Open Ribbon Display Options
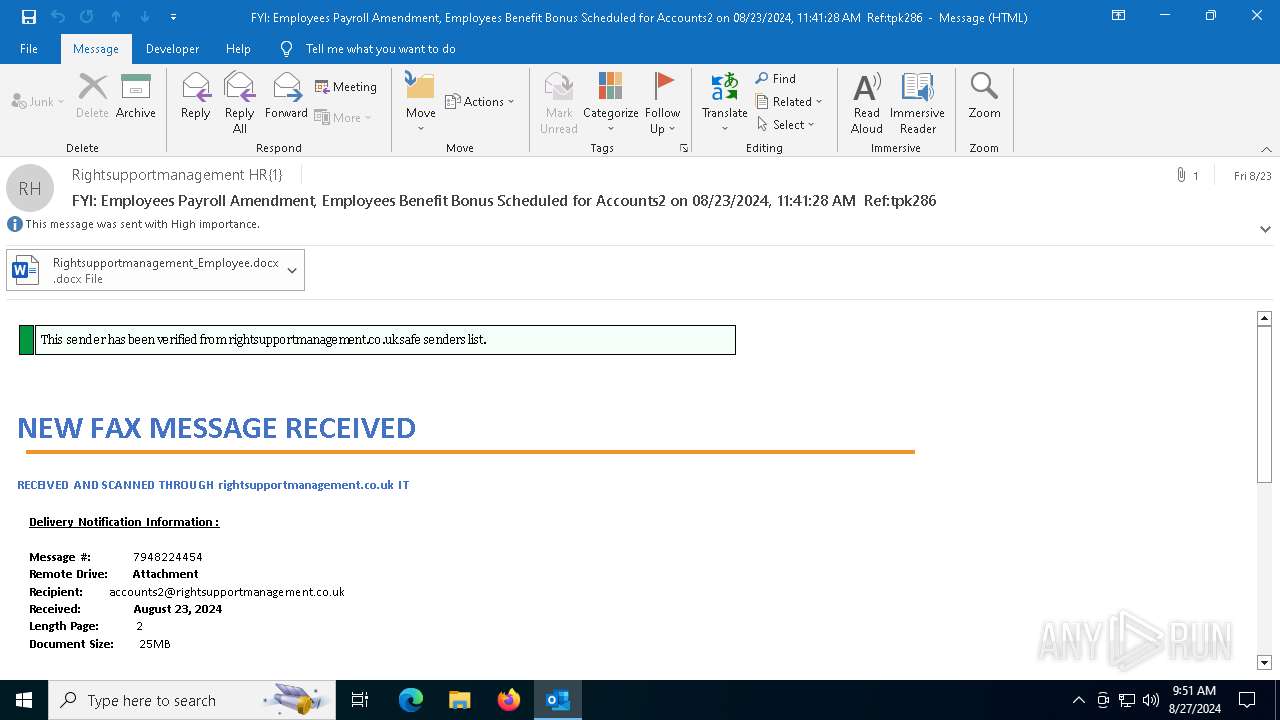1280x720 pixels. (1119, 16)
